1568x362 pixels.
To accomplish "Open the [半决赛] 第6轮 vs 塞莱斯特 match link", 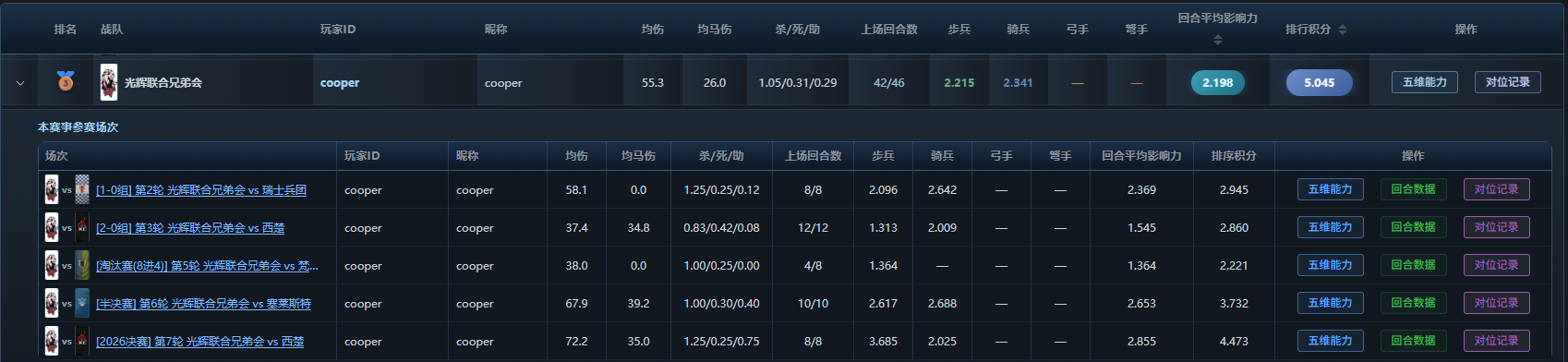I will pos(203,304).
